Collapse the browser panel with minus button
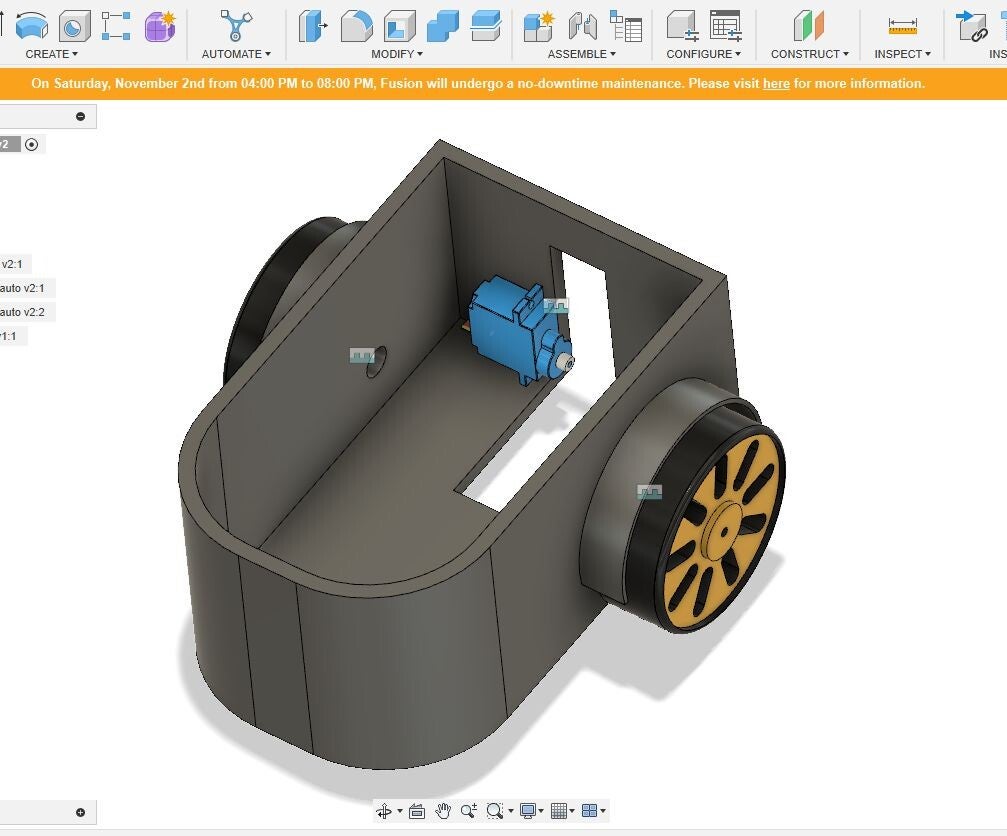Screen dimensions: 1007x836 pos(81,116)
